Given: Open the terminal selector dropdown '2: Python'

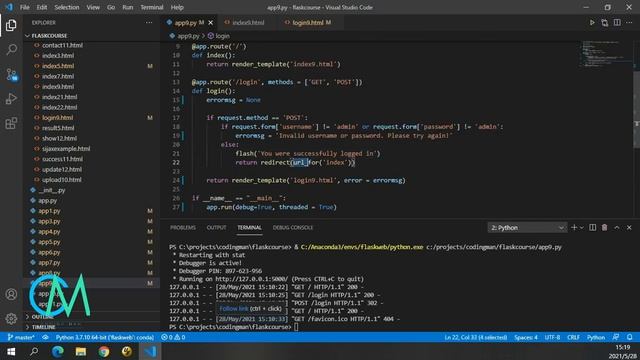Looking at the screenshot, I should 527,228.
